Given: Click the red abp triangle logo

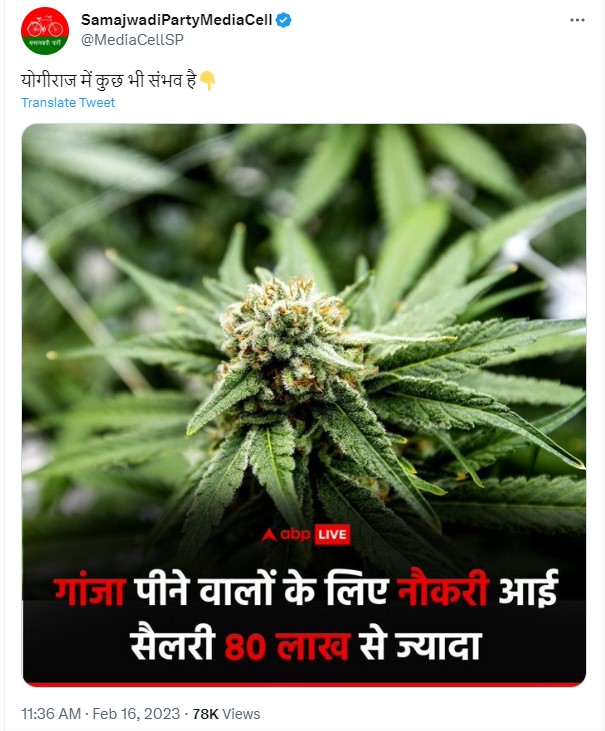Looking at the screenshot, I should (269, 535).
